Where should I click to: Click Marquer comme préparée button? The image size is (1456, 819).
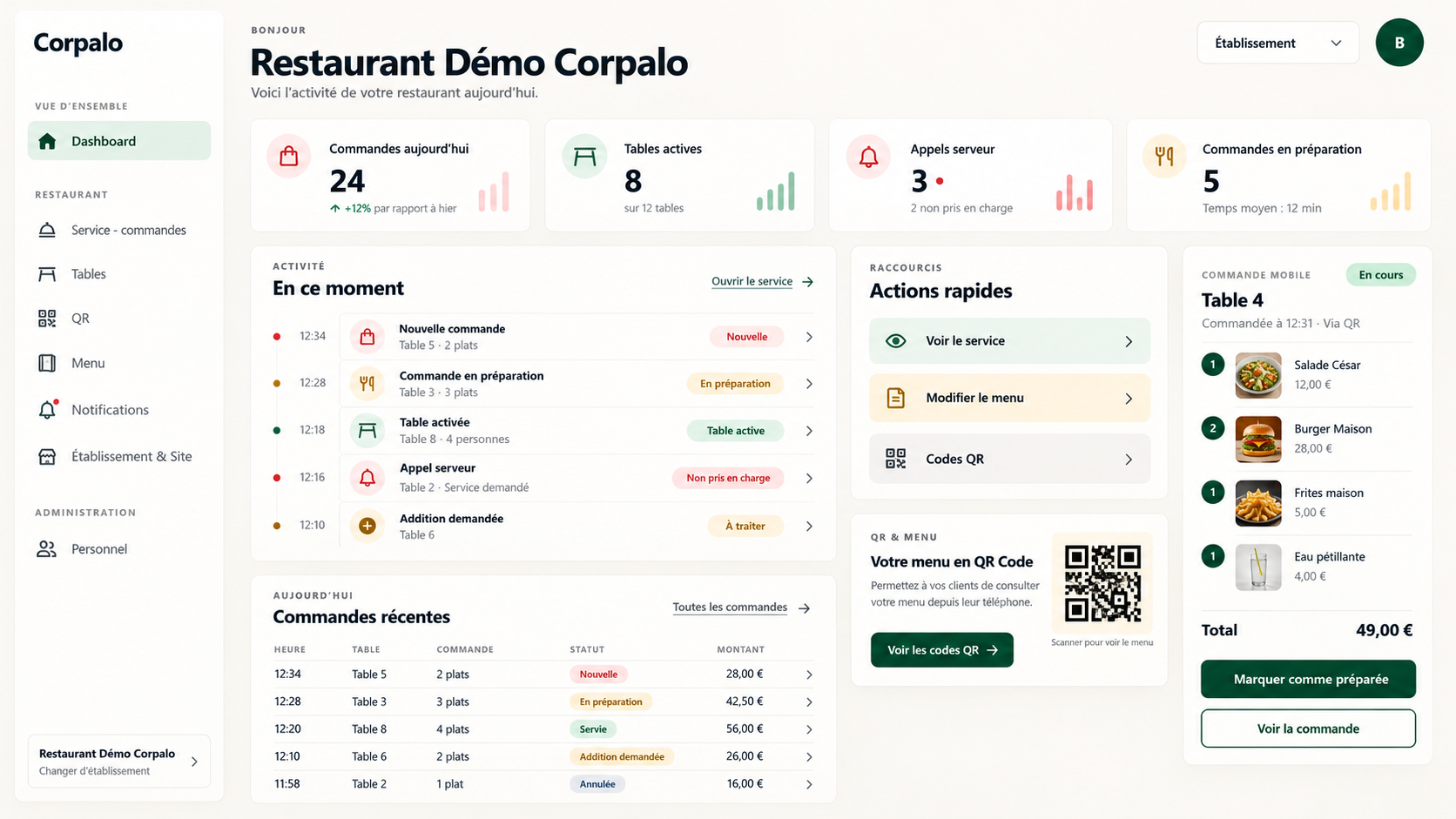coord(1308,679)
